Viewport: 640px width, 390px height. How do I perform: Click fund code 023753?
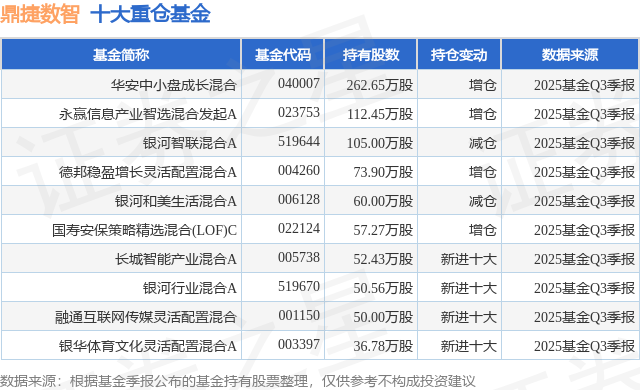299,112
